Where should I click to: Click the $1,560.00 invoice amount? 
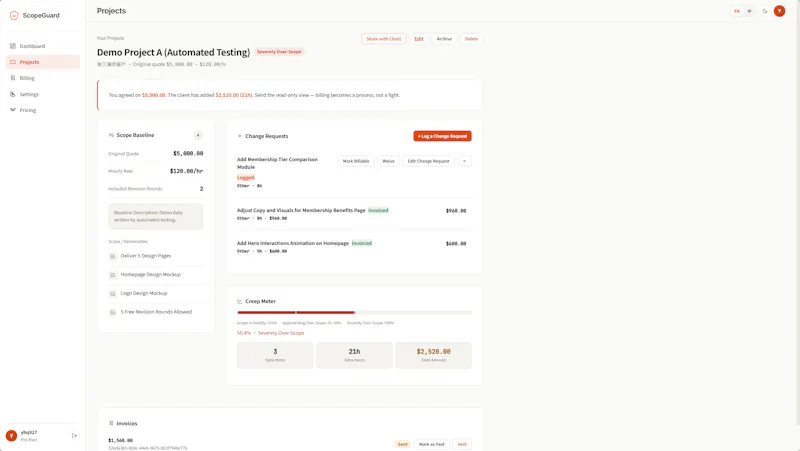[120, 440]
